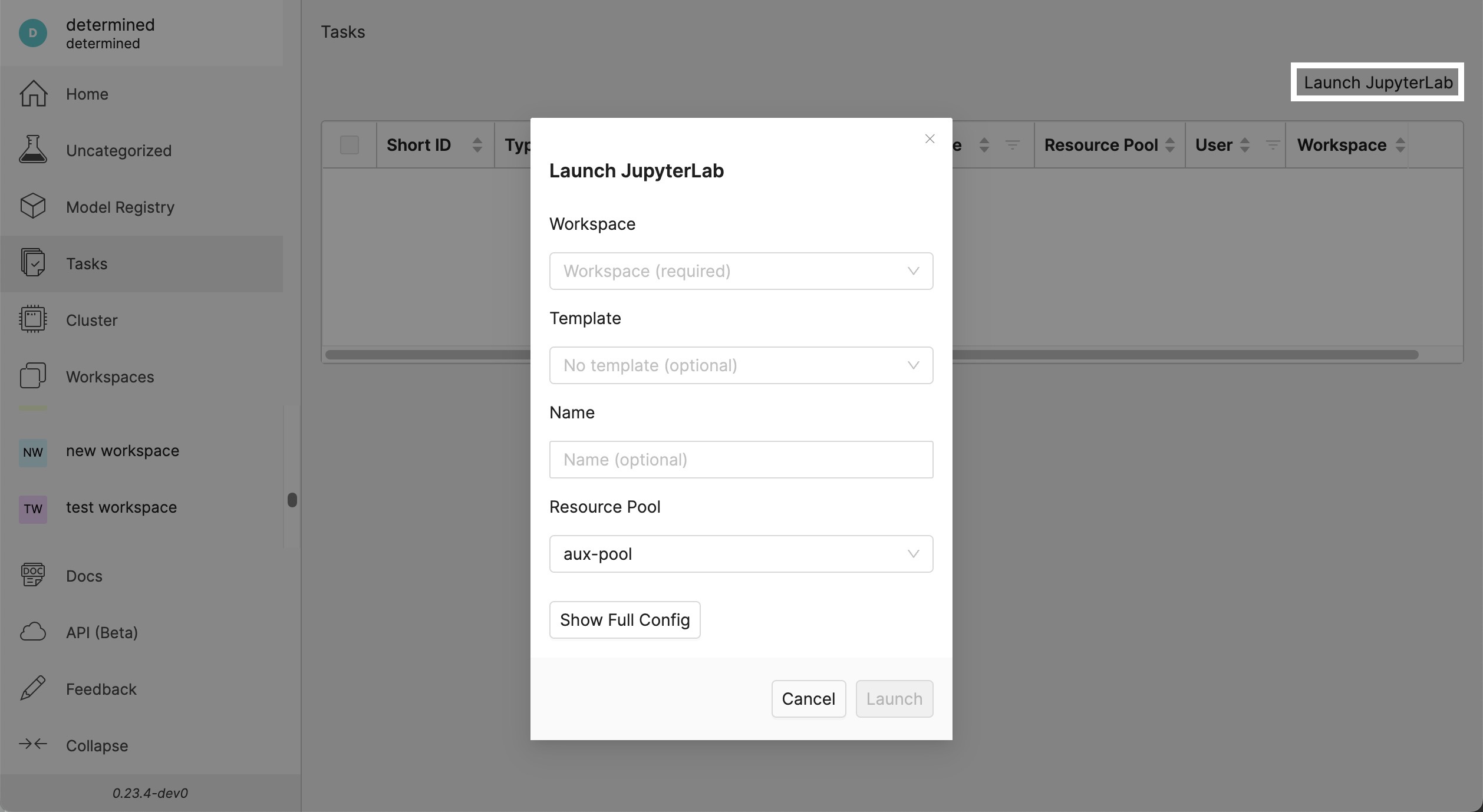
Task: Go to Home in sidebar
Action: coord(141,94)
